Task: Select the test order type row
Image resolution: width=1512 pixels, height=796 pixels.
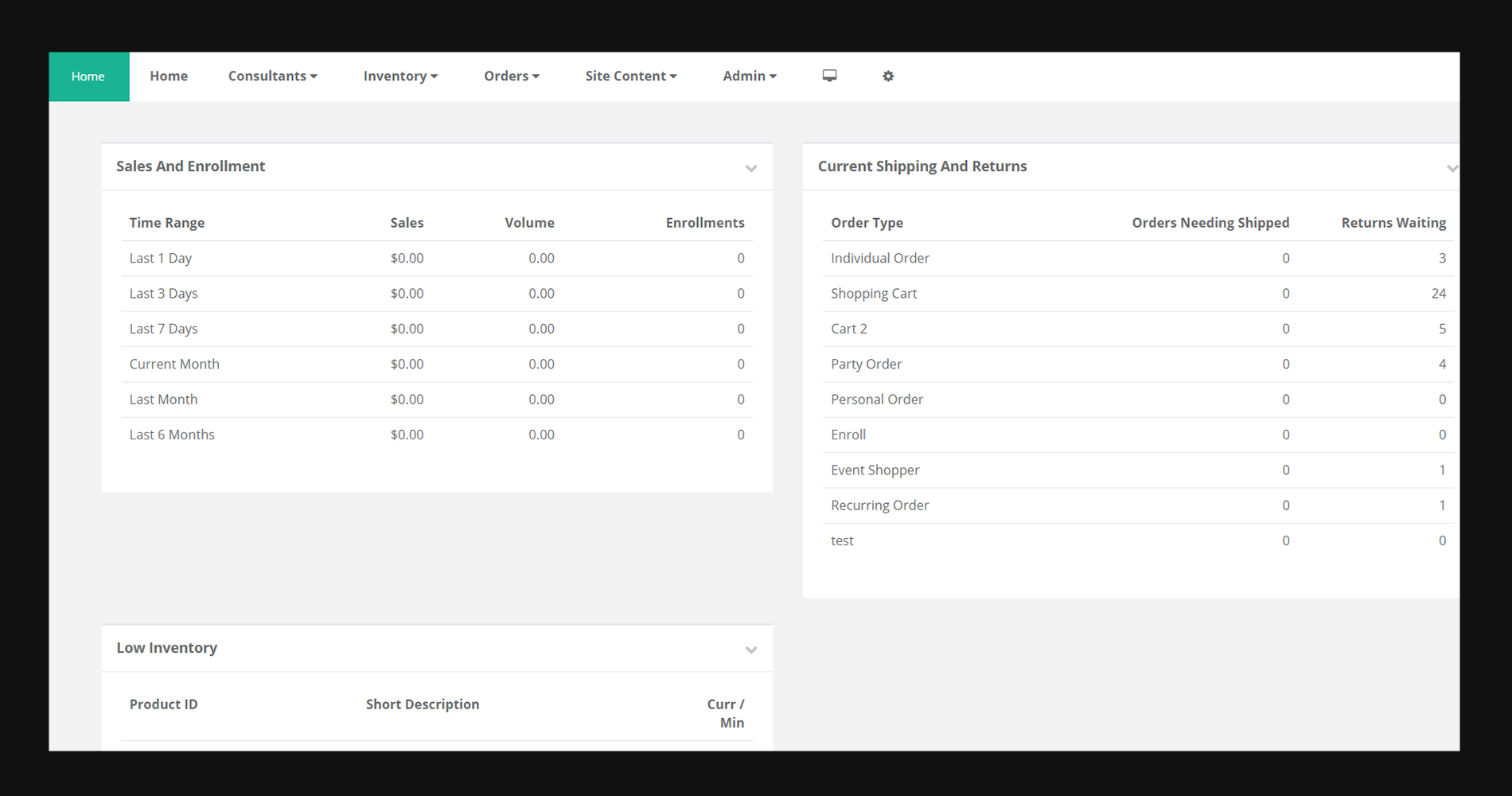Action: point(842,540)
